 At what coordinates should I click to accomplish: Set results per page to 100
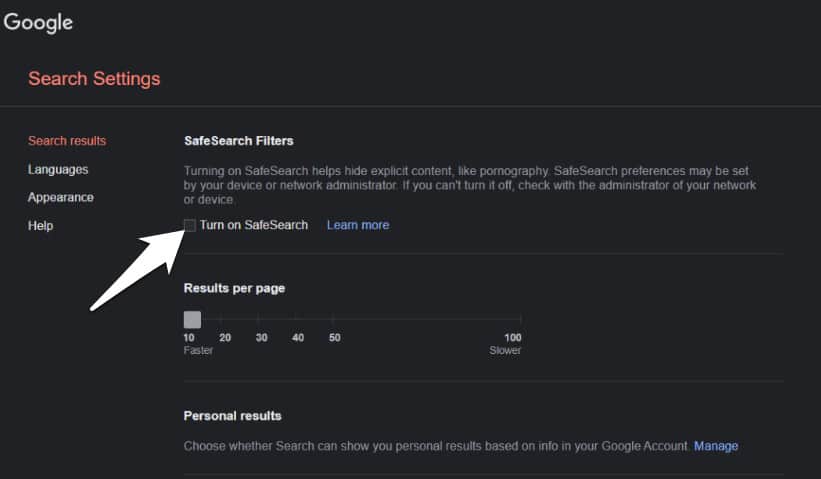click(520, 318)
